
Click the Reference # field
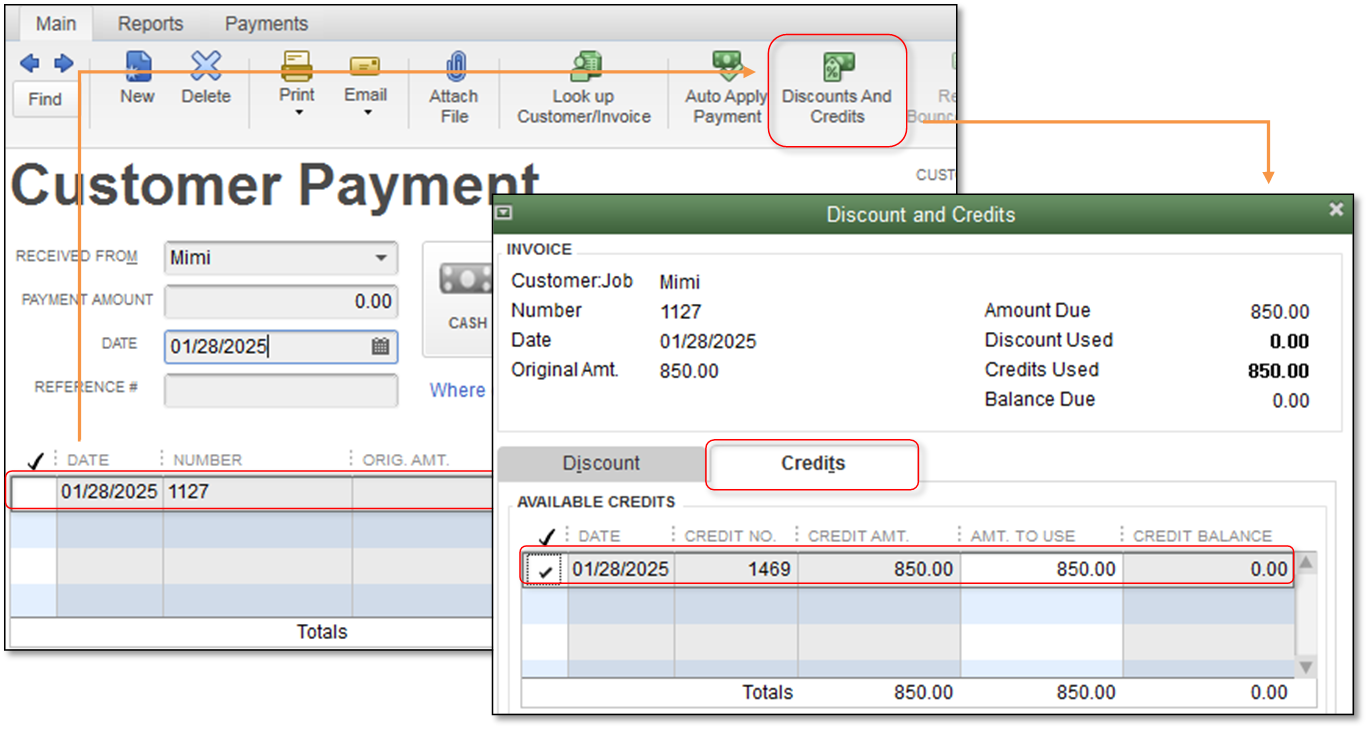coord(281,390)
